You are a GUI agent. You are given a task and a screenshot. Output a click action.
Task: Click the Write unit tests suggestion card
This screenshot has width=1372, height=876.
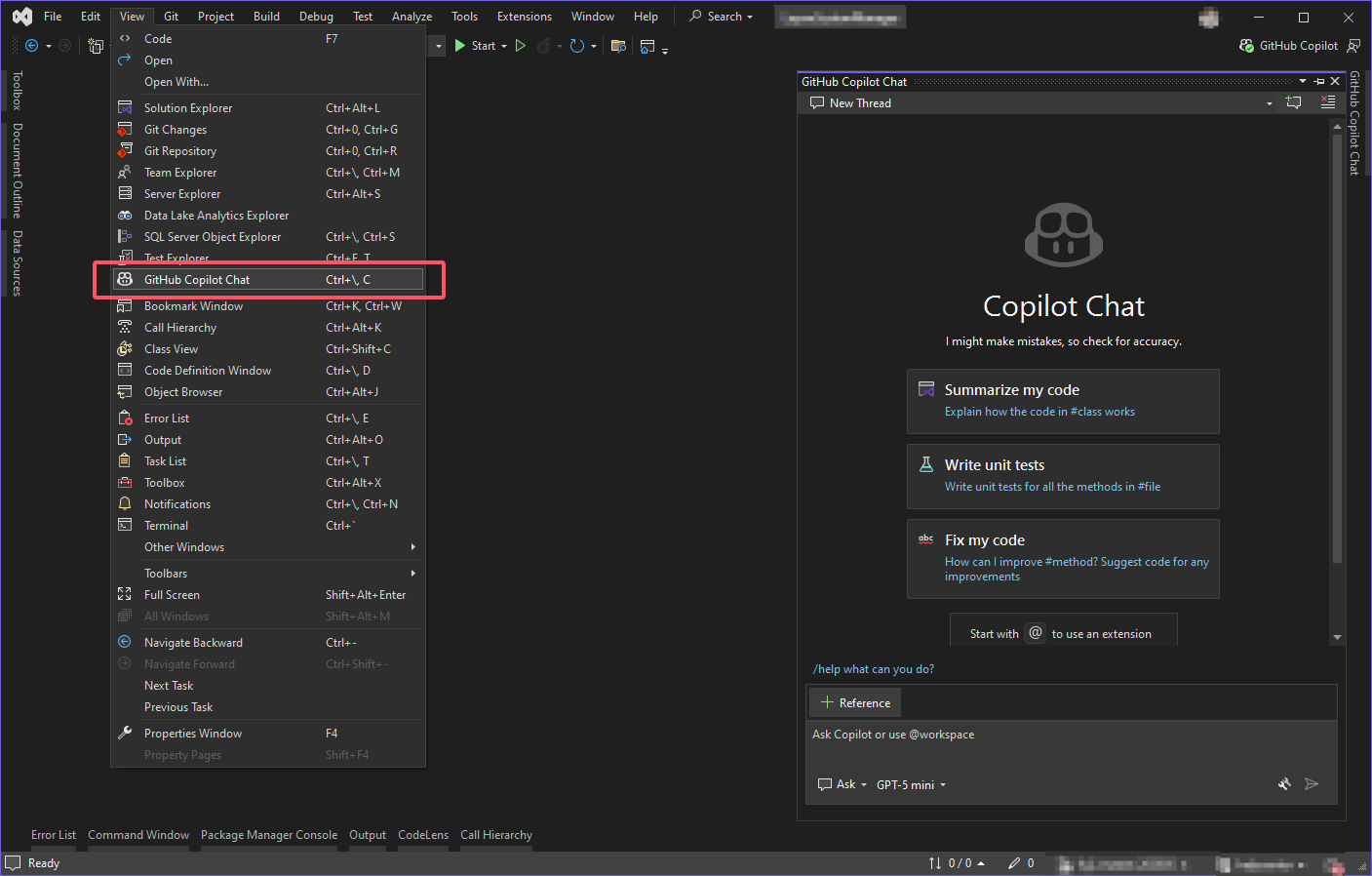click(1063, 476)
